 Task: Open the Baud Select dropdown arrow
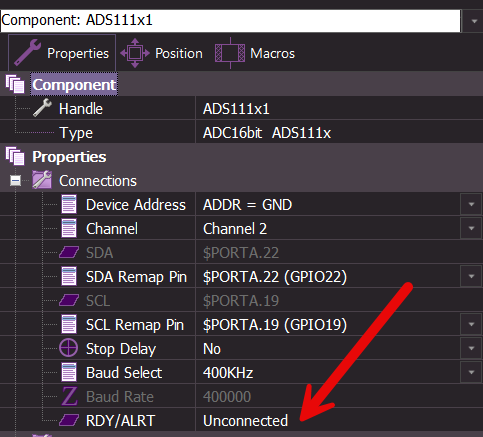(x=471, y=372)
